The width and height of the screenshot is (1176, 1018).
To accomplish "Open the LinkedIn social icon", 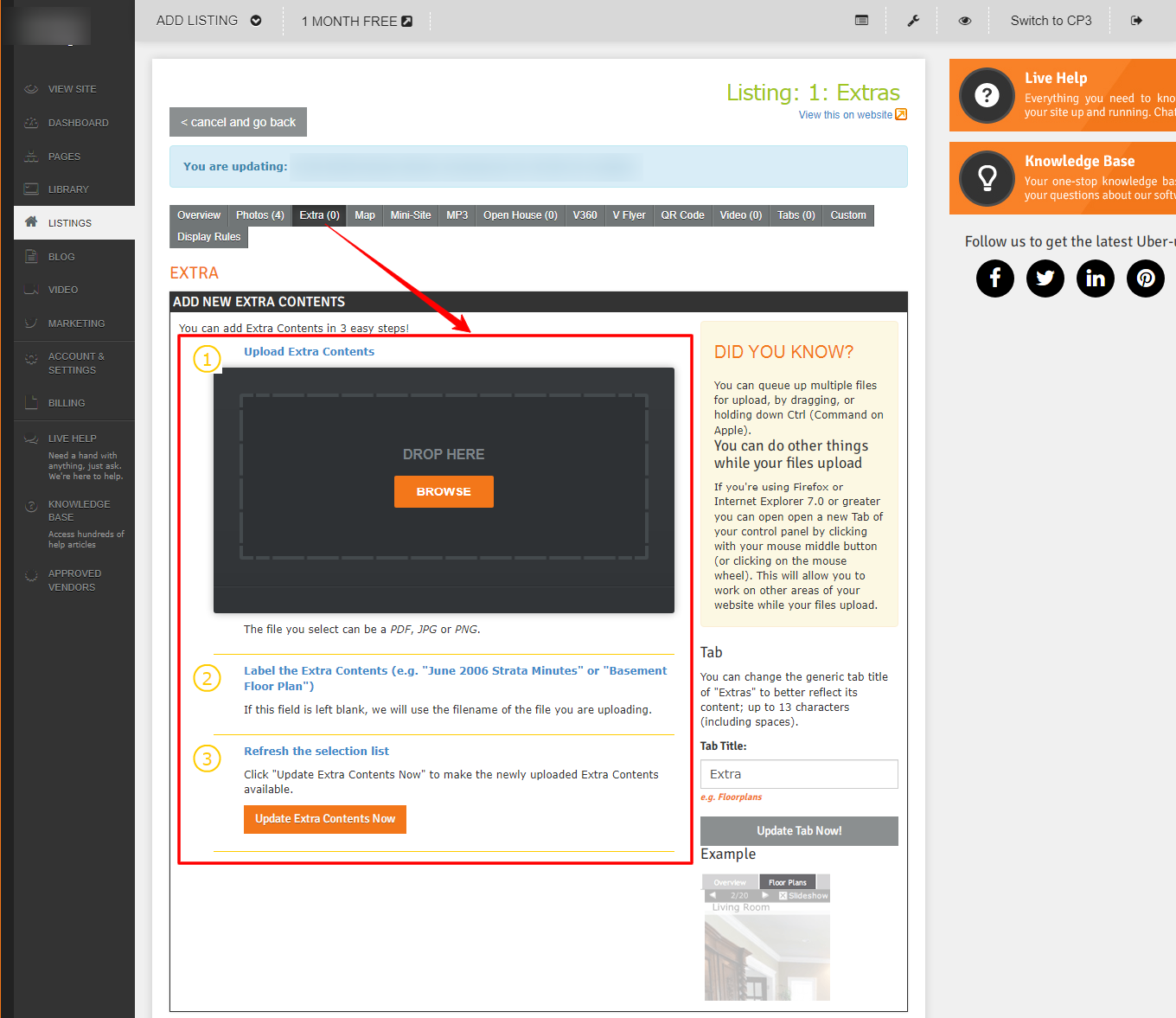I will tap(1096, 279).
